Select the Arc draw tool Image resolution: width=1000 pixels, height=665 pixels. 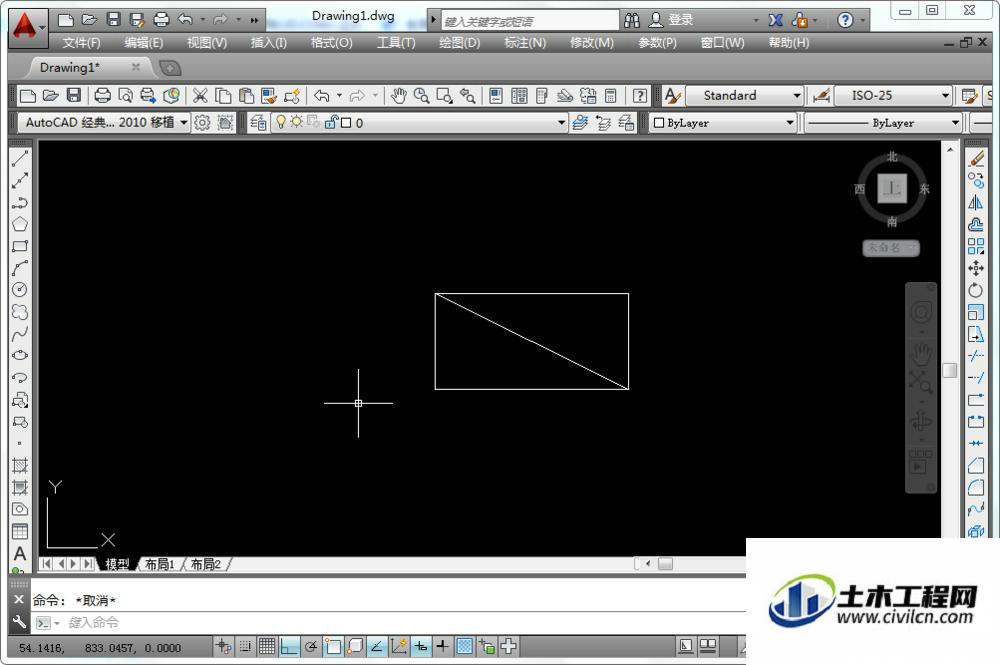pos(20,268)
